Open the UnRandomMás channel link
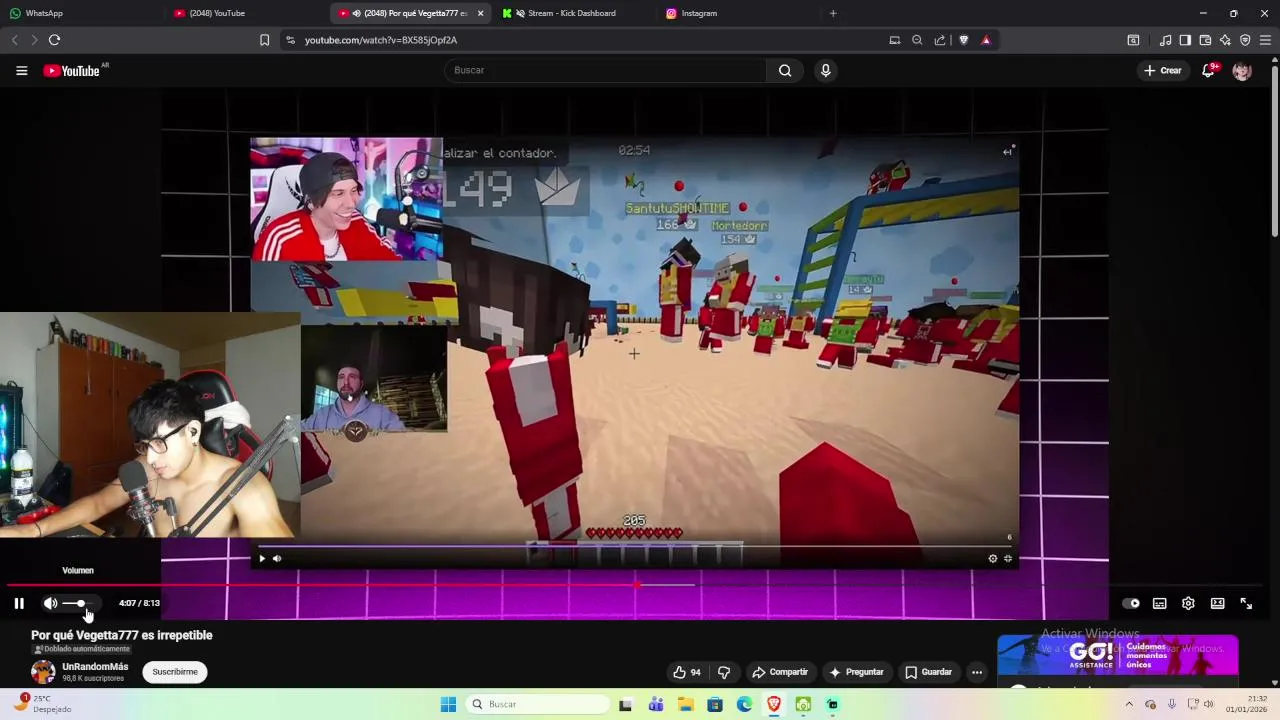The image size is (1280, 720). (x=95, y=666)
